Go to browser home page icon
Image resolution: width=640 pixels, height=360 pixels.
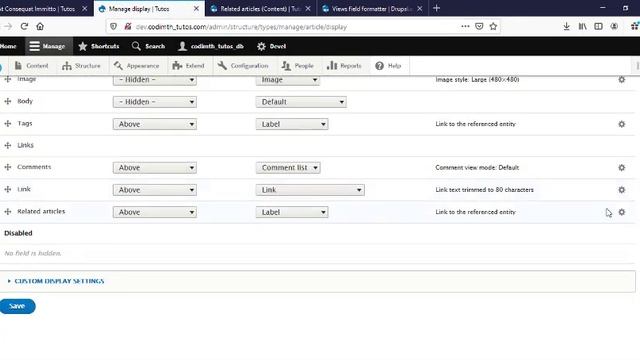(40, 27)
